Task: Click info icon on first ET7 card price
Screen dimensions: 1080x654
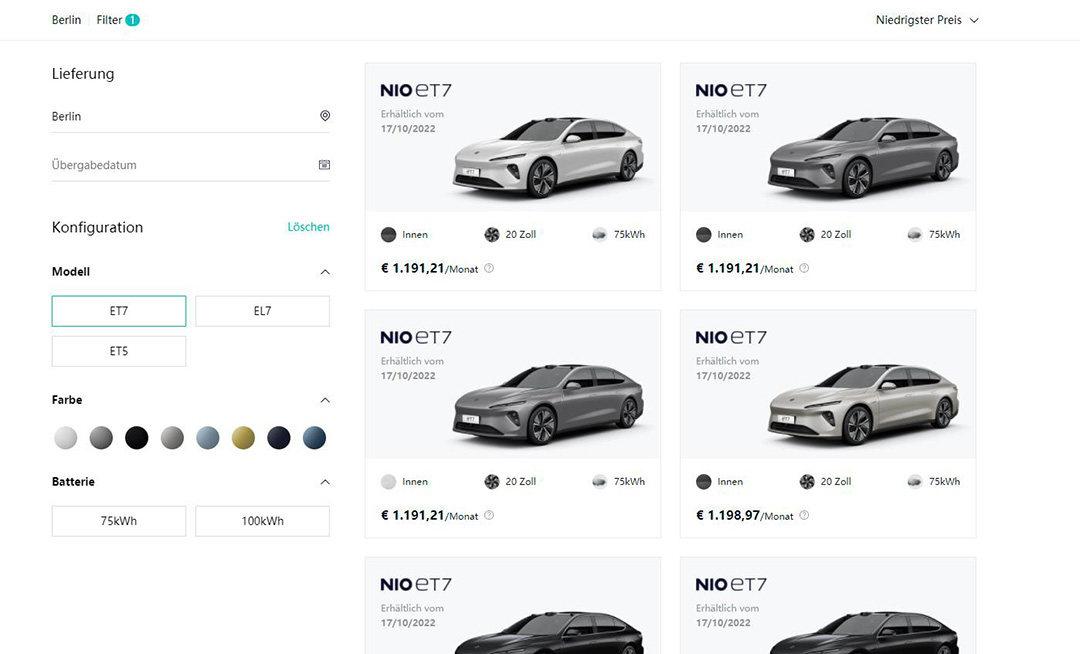Action: click(x=489, y=268)
